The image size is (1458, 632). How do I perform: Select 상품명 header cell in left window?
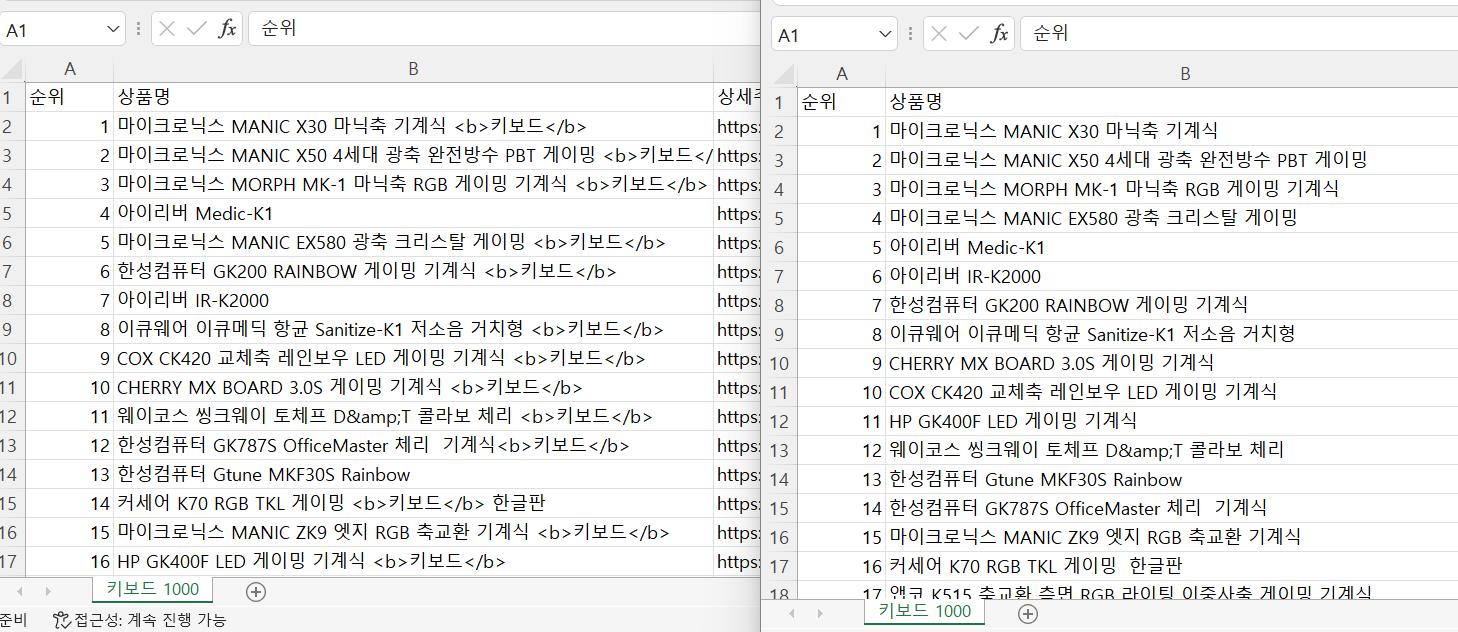[413, 97]
